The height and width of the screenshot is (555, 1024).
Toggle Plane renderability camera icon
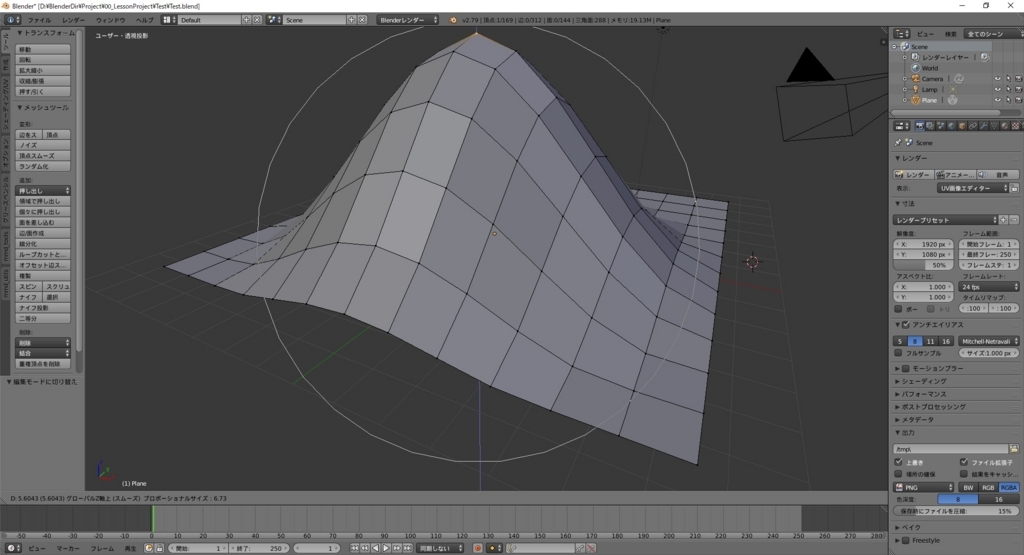1018,100
